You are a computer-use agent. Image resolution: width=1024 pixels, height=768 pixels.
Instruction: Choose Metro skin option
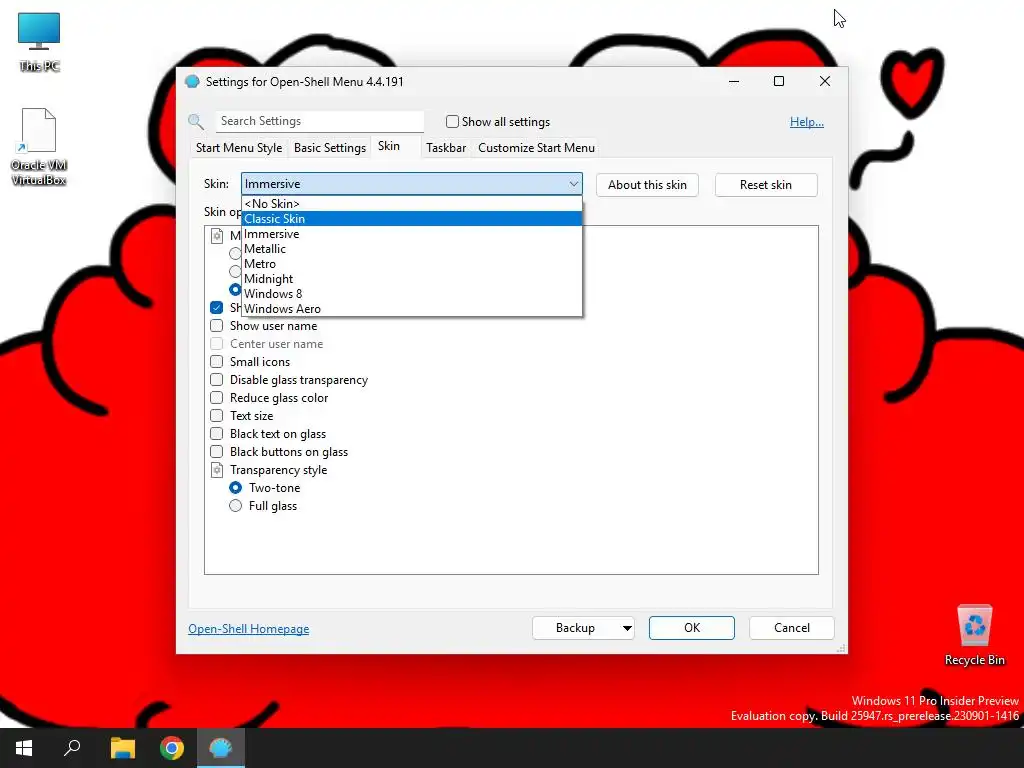(411, 264)
